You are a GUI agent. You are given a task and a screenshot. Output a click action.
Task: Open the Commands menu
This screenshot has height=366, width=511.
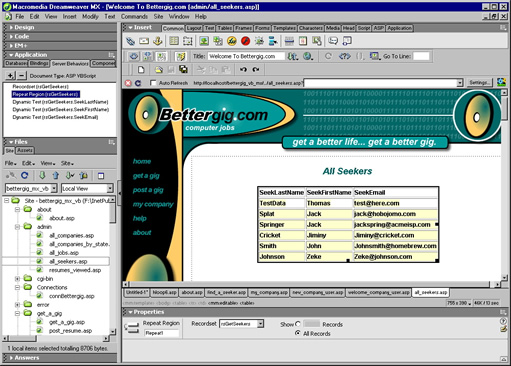pos(134,16)
